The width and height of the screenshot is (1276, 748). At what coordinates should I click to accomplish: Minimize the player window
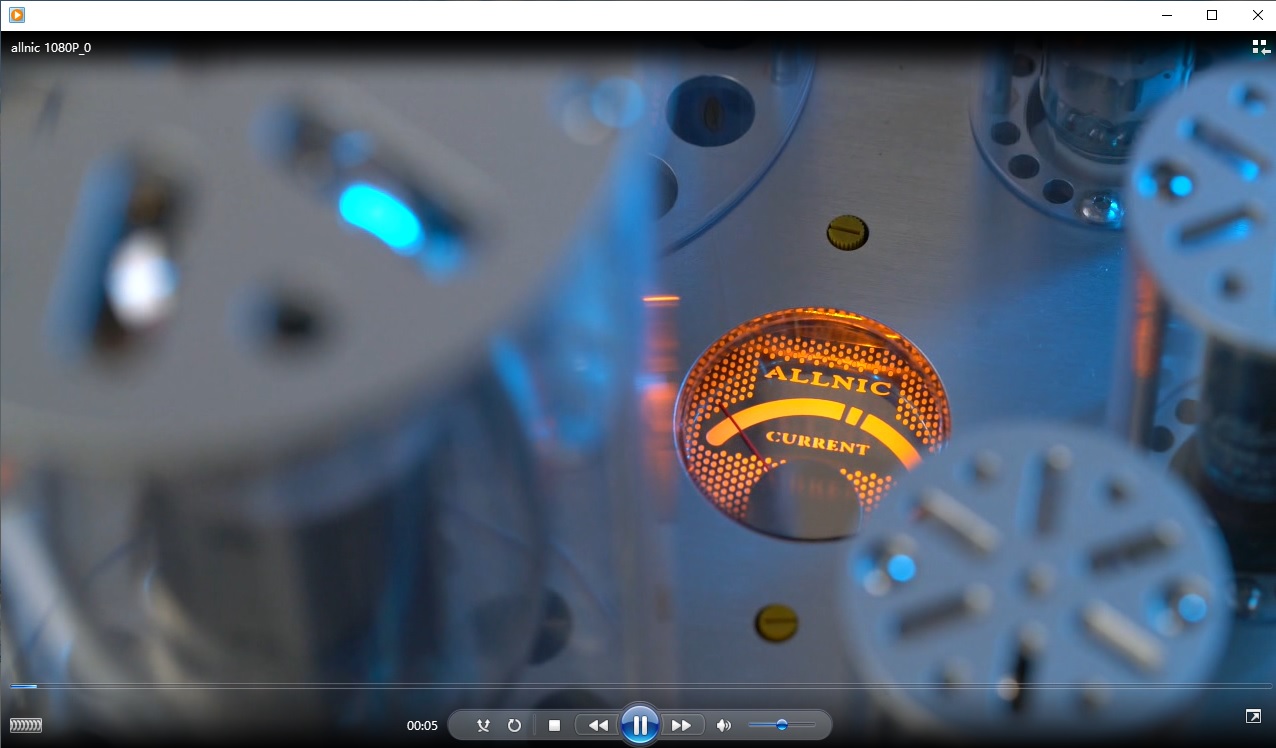tap(1167, 15)
